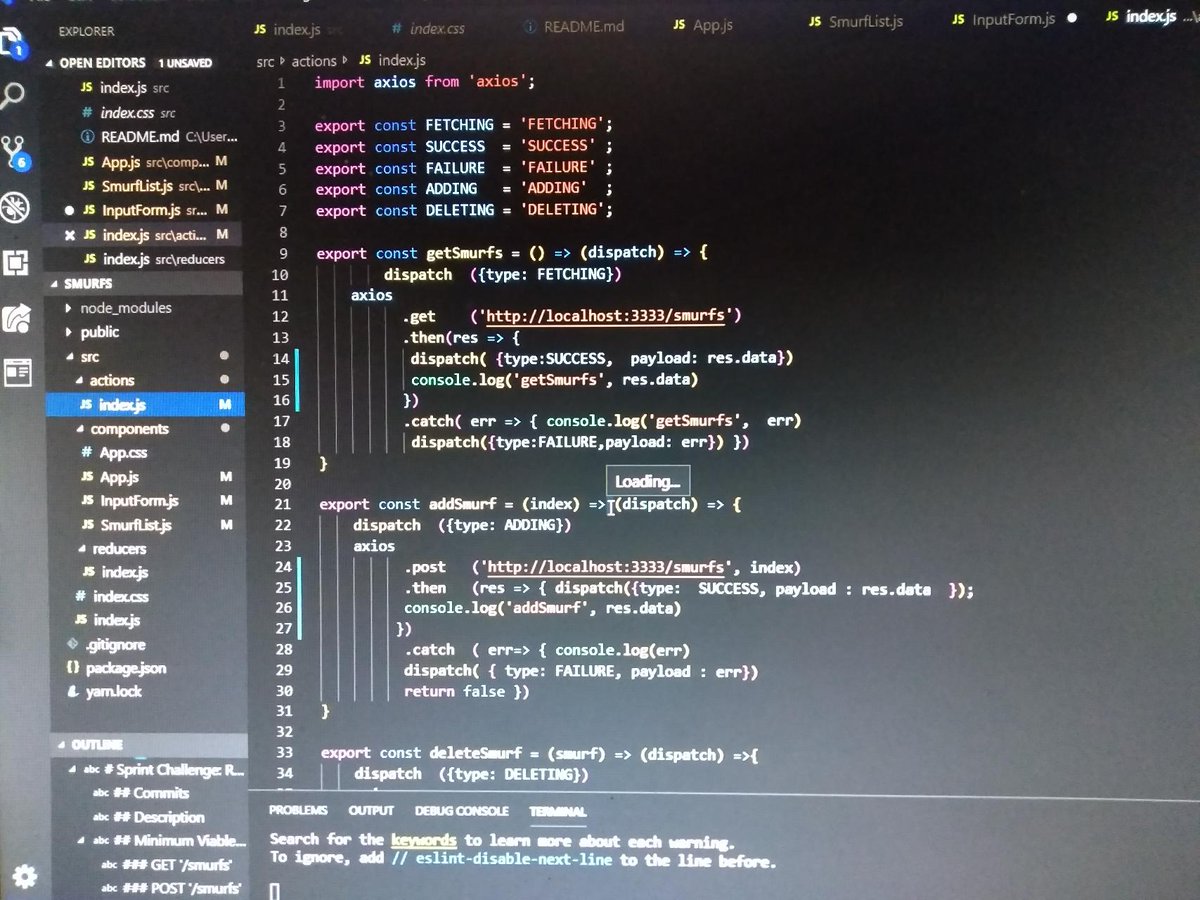Open the DEBUG CONSOLE panel tab
Viewport: 1200px width, 900px height.
461,811
